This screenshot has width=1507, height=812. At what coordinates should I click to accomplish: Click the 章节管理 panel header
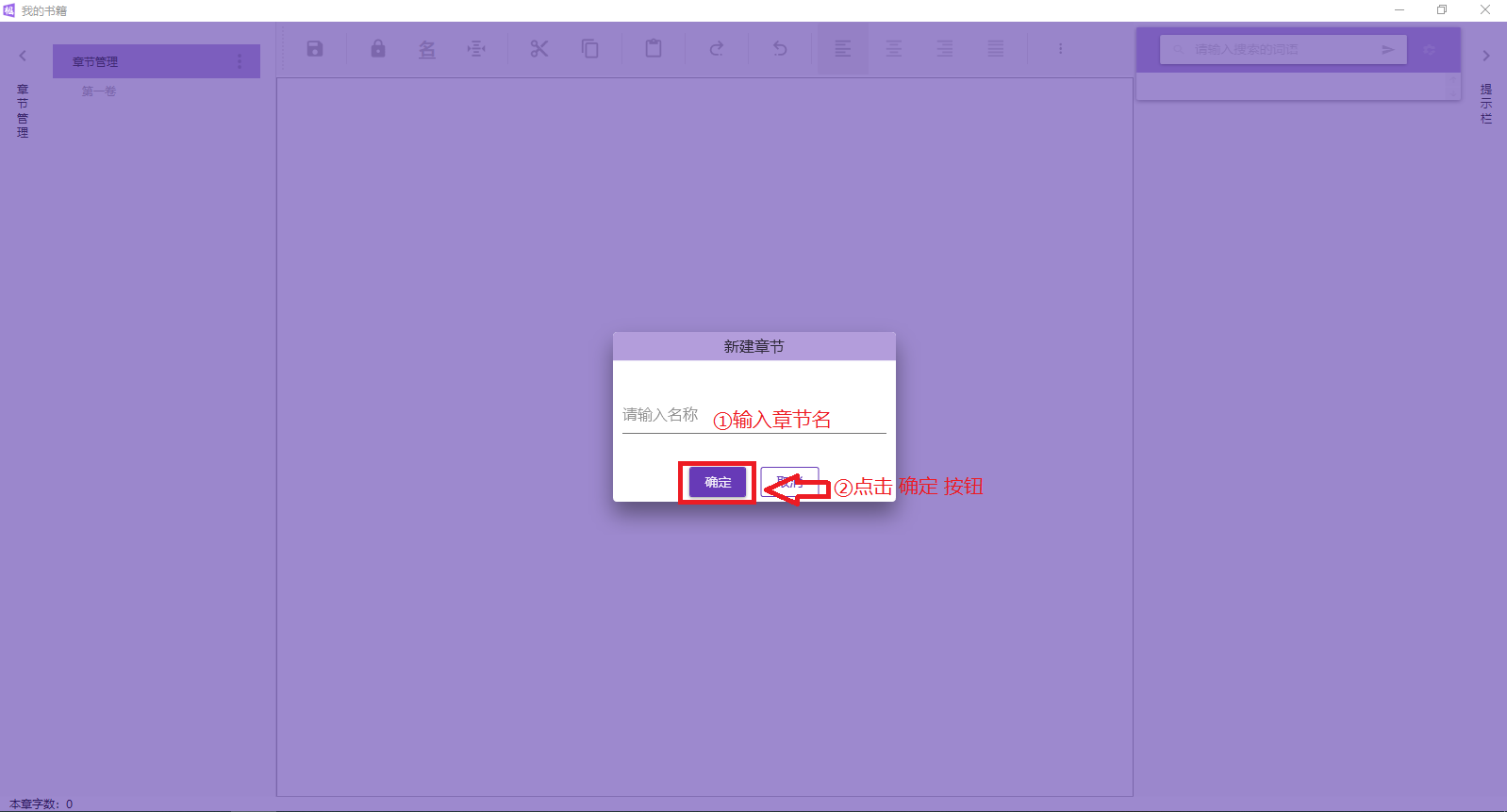[x=157, y=61]
